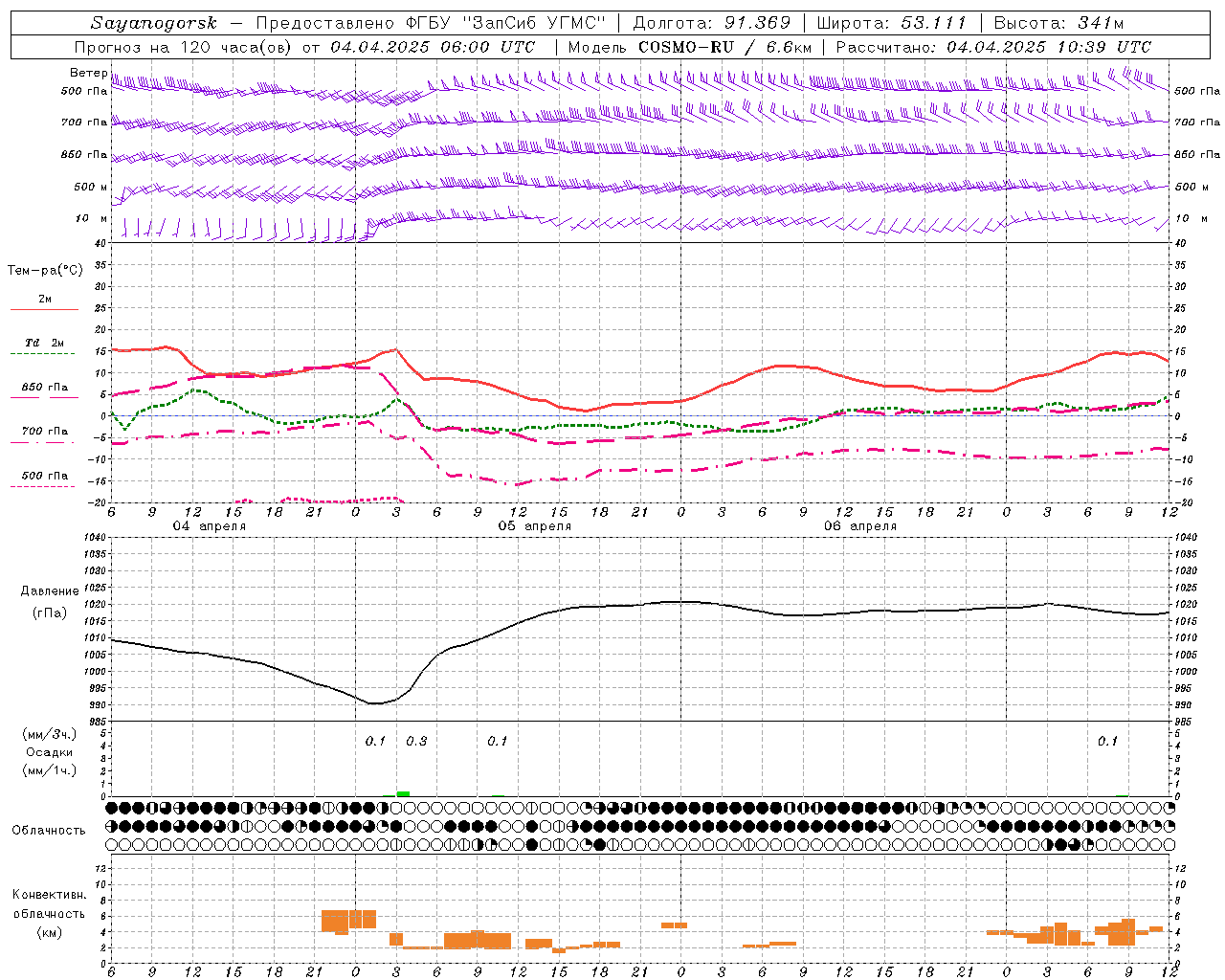
Task: Click the "Ветер" wind panel label
Action: point(89,73)
